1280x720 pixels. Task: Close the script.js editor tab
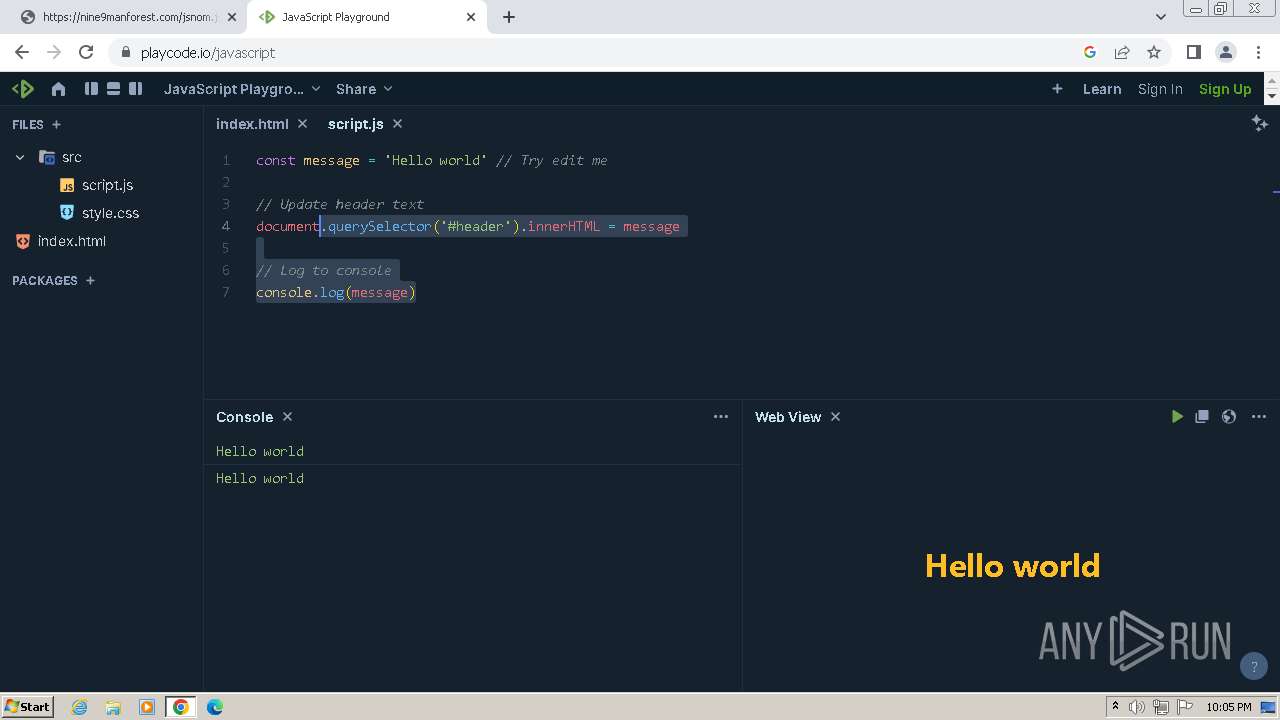tap(397, 124)
